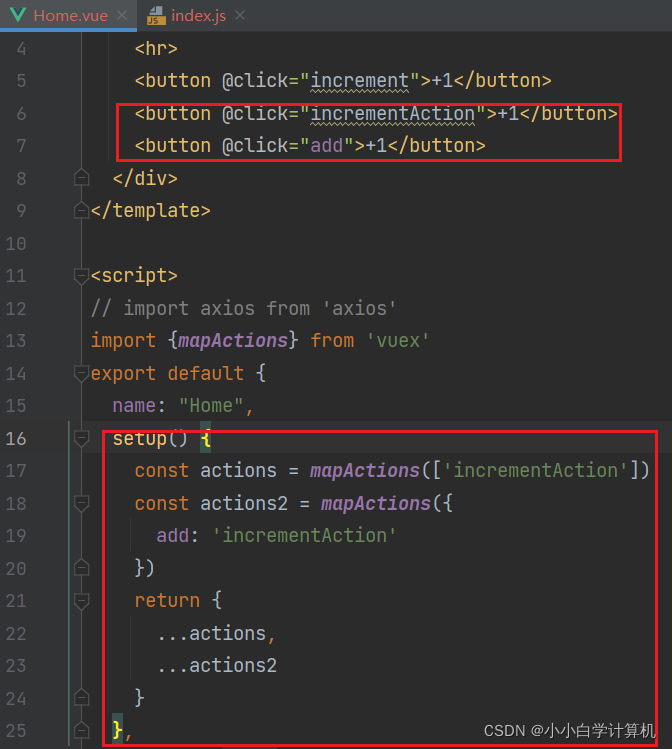Click the return keyword on line 21

coord(167,600)
